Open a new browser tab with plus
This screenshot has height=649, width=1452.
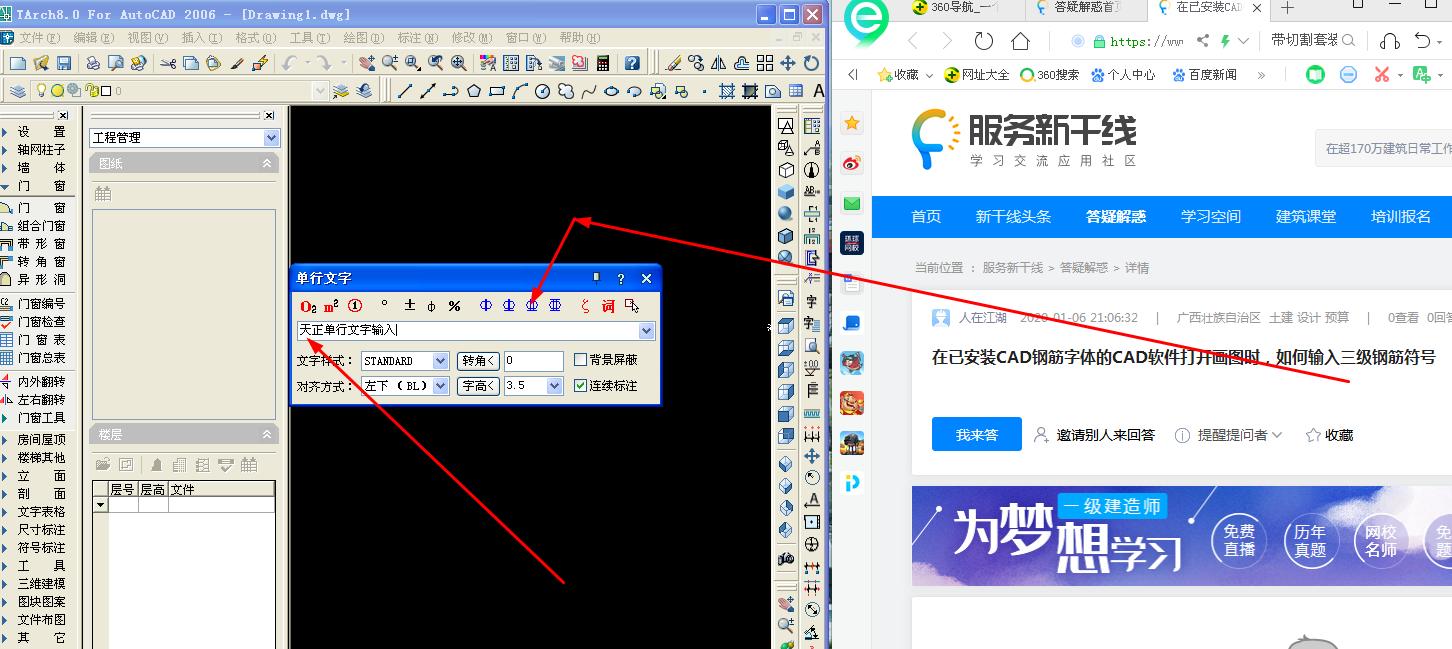[x=1287, y=8]
